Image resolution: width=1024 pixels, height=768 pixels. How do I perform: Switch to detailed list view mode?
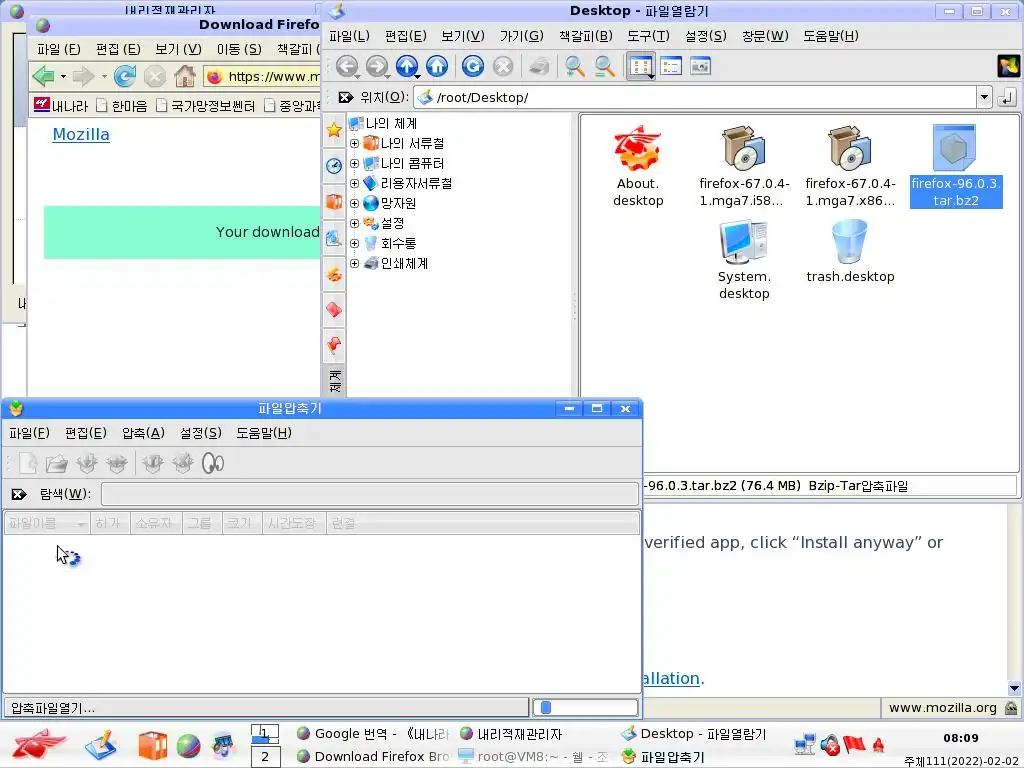pos(671,66)
